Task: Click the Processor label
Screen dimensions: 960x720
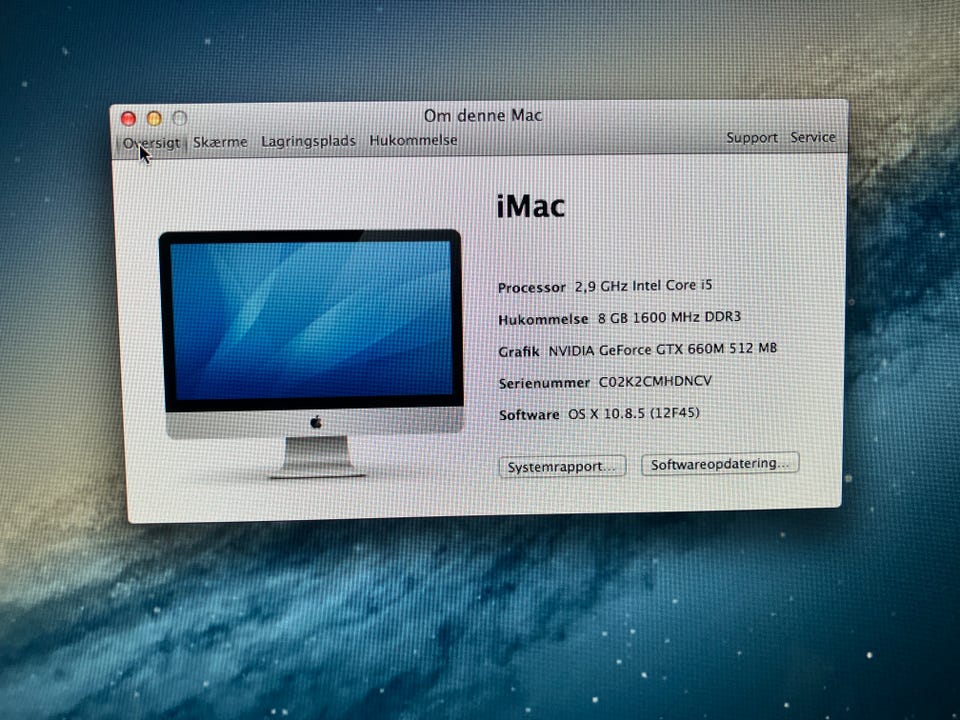Action: coord(532,287)
